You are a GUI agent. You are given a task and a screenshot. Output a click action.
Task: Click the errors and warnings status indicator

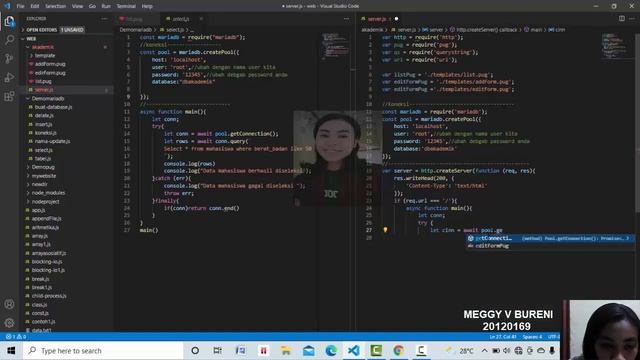pyautogui.click(x=16, y=337)
